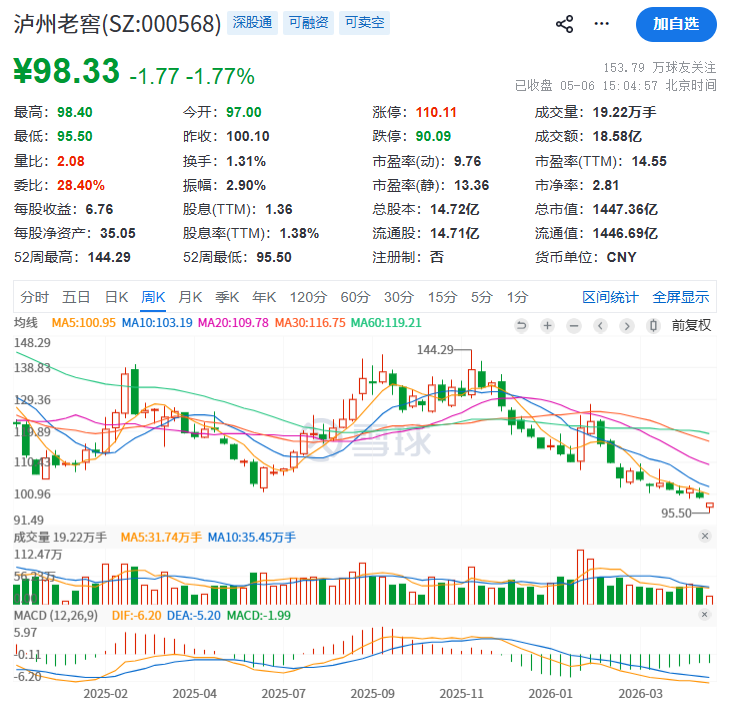Close the 成交量 volume panel
733x710 pixels.
[705, 536]
